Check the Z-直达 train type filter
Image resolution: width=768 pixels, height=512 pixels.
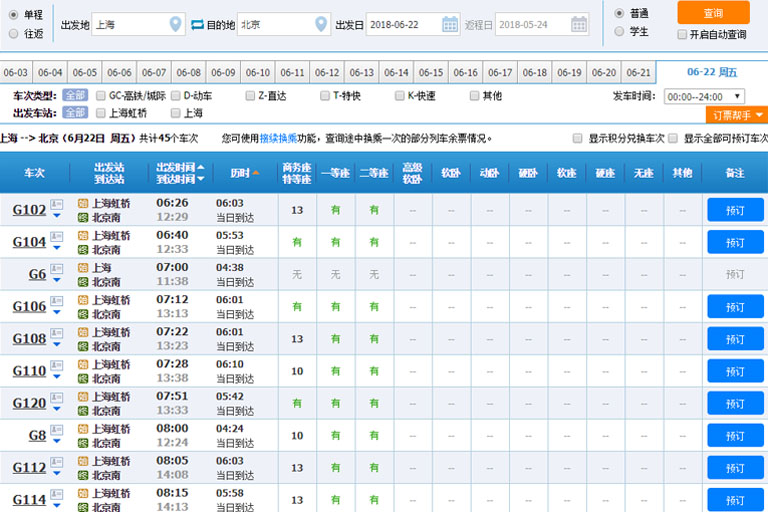(x=250, y=96)
